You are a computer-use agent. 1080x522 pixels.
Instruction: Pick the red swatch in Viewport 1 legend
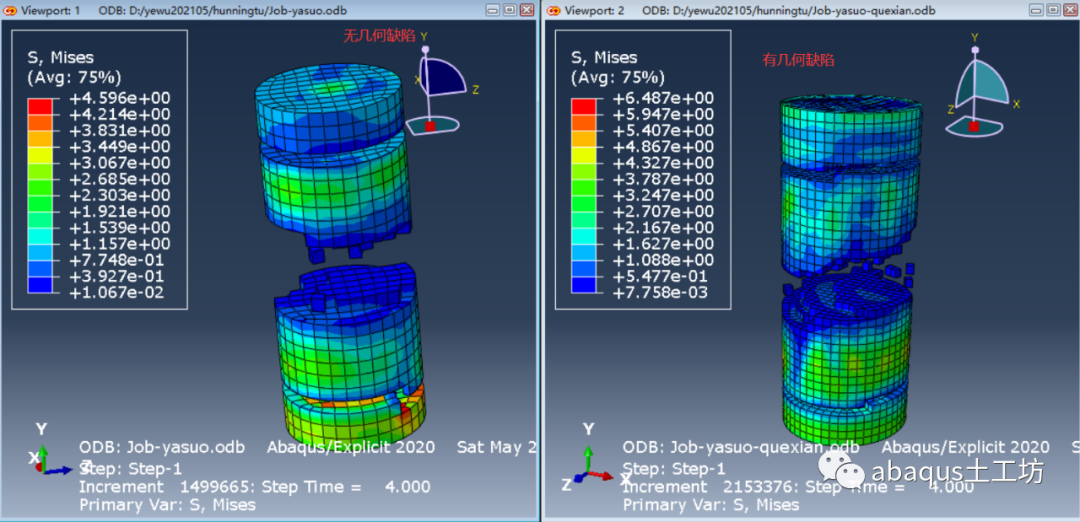click(39, 106)
